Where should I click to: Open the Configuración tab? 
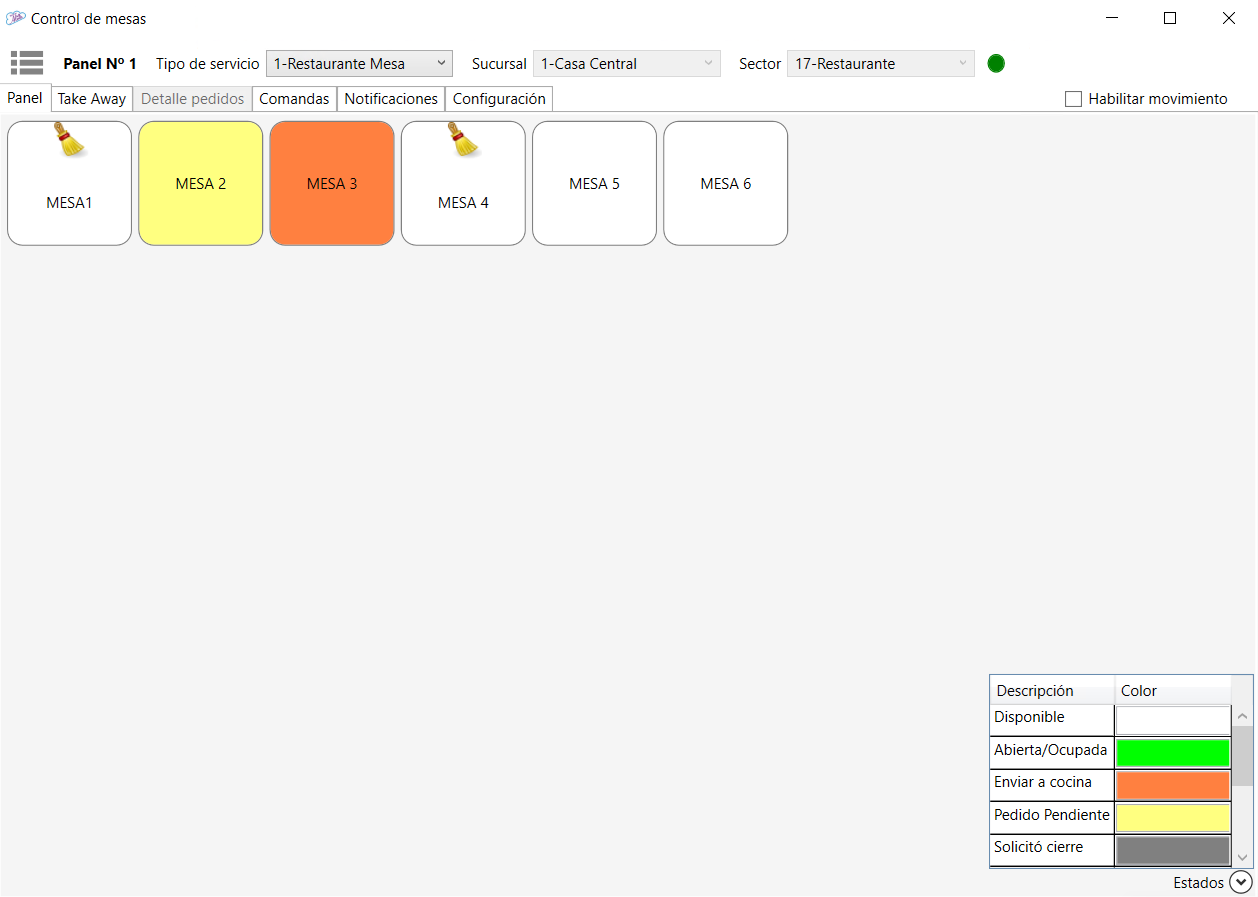click(x=499, y=99)
